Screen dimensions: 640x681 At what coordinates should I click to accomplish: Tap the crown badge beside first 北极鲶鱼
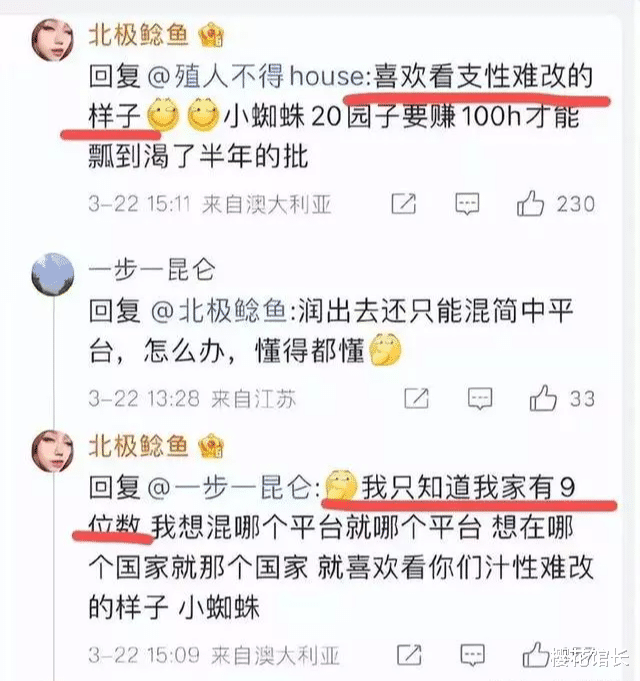tap(211, 35)
